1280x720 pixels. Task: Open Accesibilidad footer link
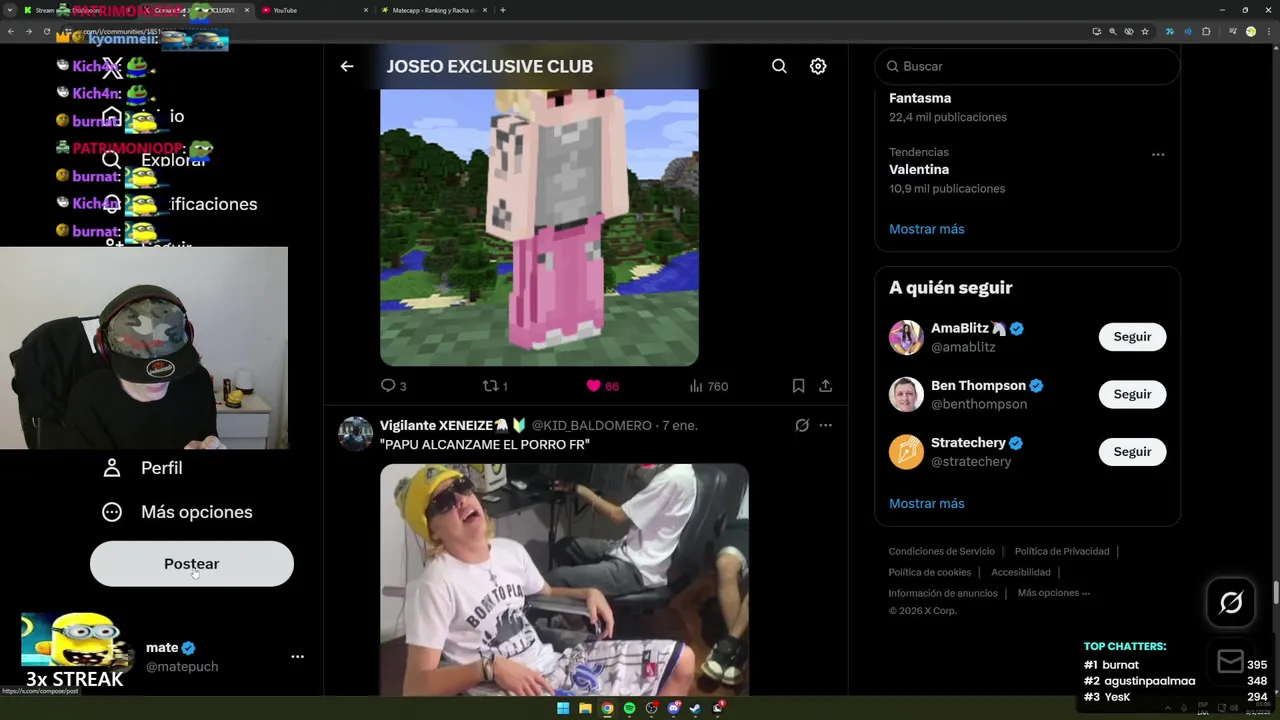1021,572
